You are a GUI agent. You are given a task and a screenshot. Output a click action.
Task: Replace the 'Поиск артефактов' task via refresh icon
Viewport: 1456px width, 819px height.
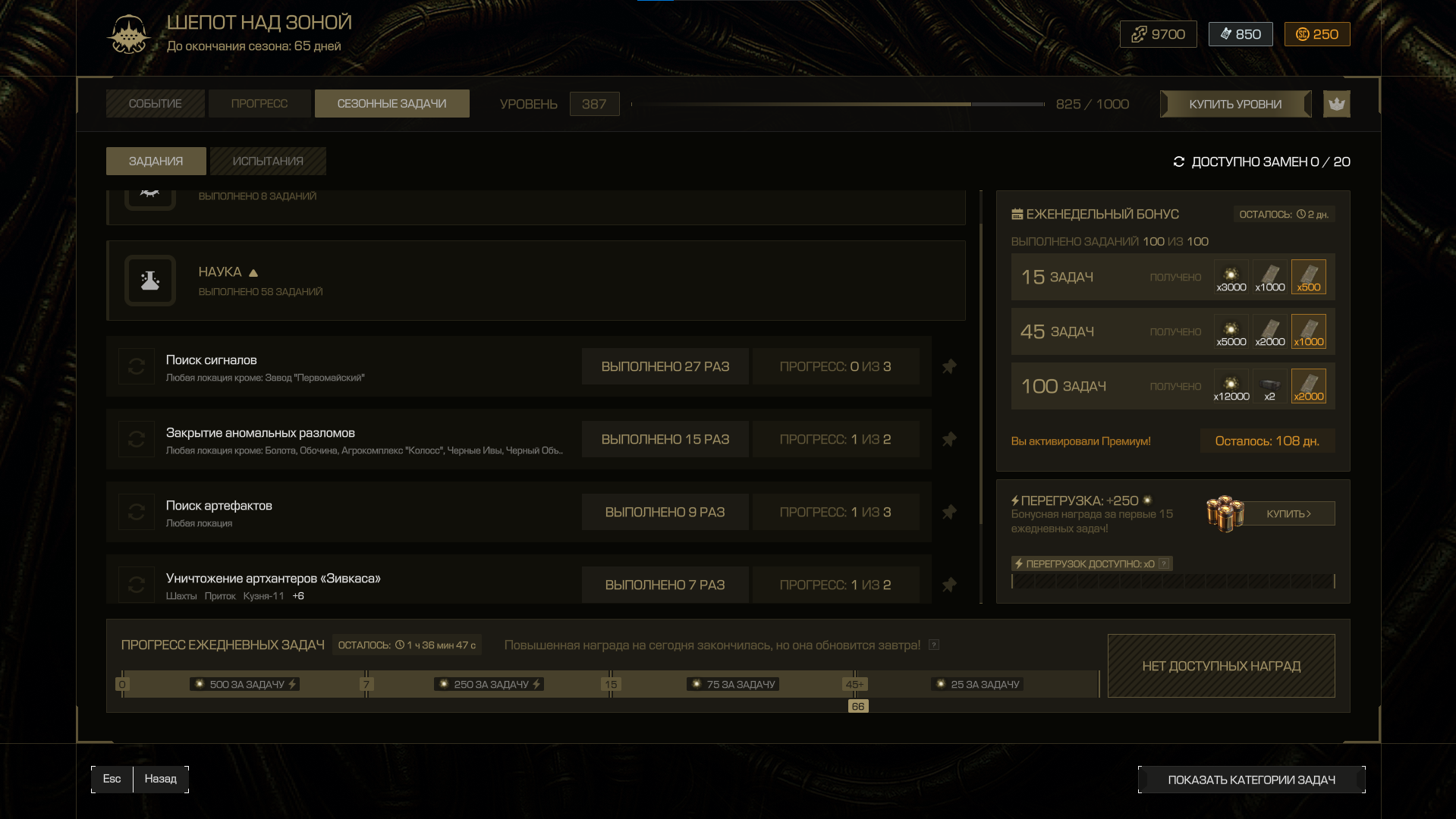coord(137,512)
